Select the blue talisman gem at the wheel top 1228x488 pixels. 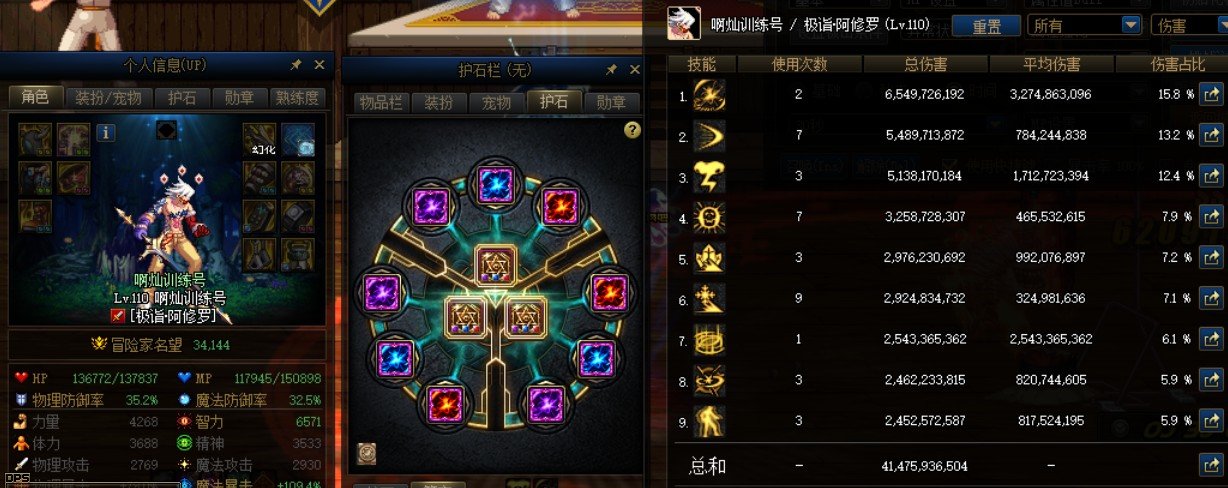click(495, 184)
